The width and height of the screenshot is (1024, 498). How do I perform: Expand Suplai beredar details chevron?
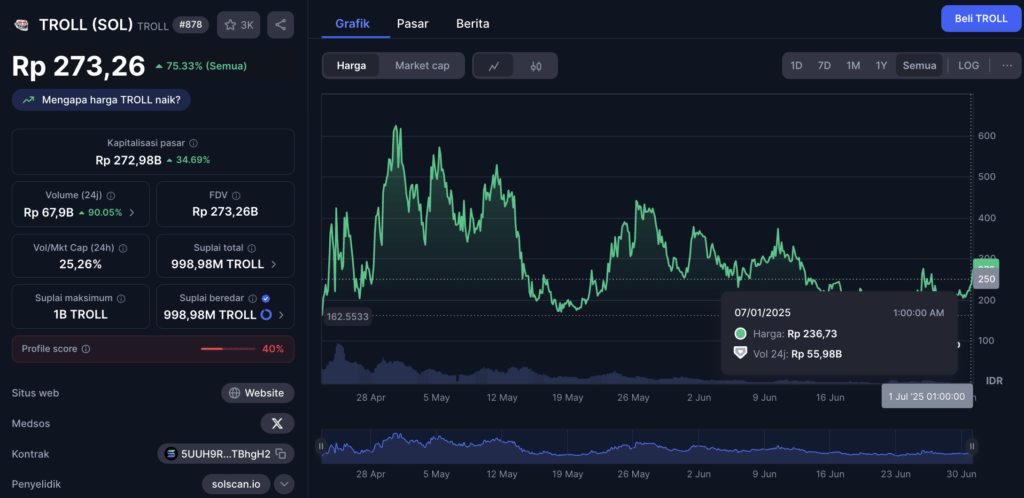click(281, 315)
